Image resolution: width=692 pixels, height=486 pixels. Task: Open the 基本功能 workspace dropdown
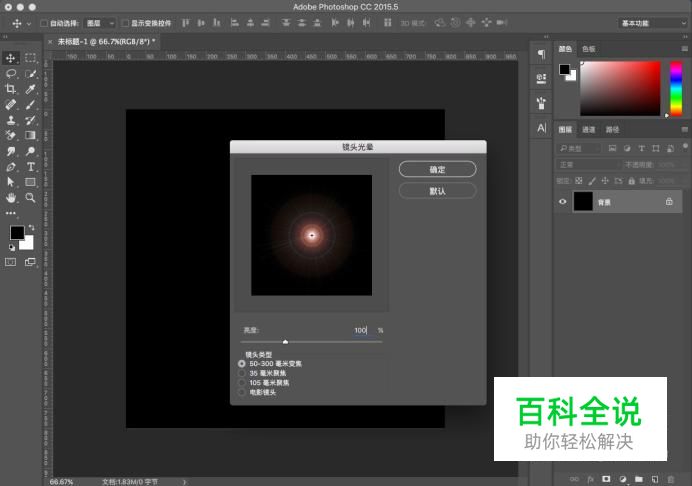coord(653,22)
